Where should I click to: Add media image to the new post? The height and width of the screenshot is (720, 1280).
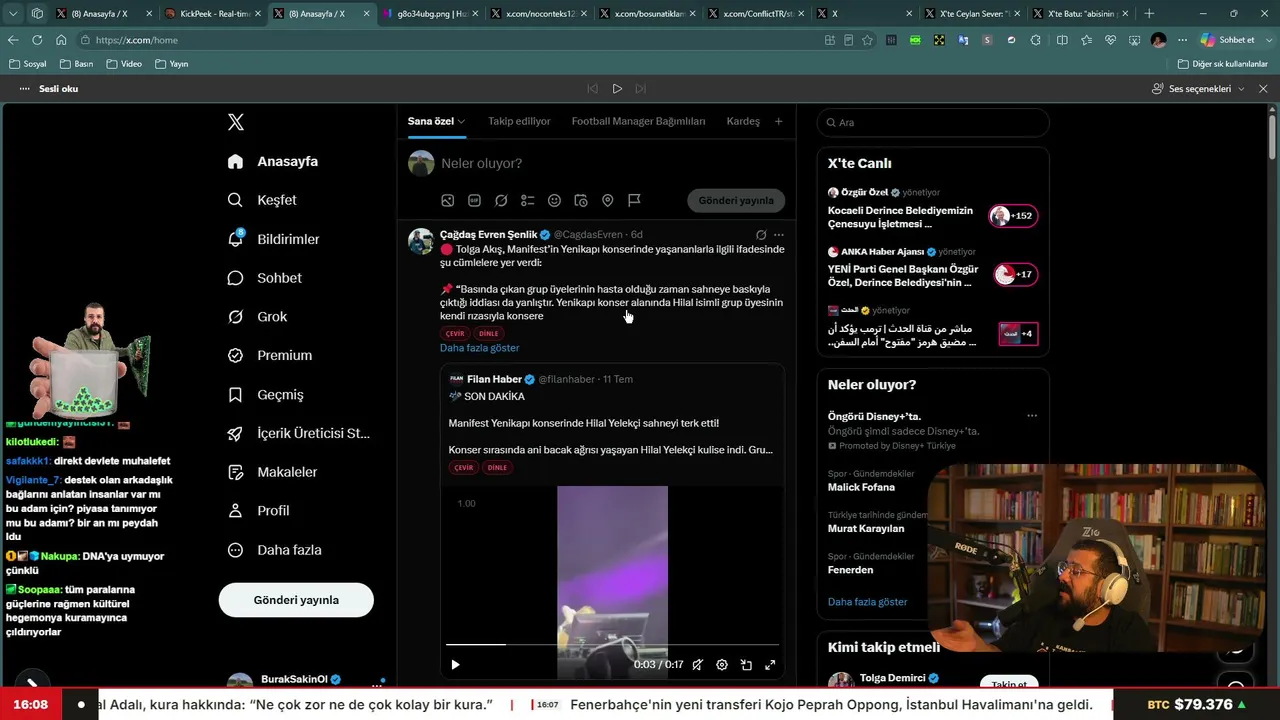click(448, 200)
